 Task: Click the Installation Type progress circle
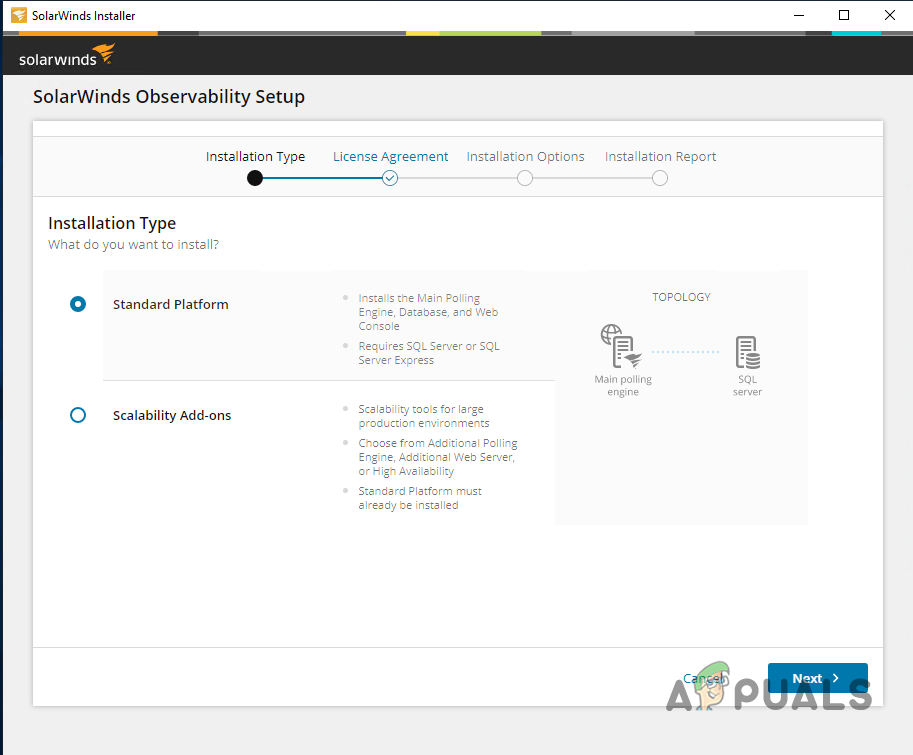(255, 178)
